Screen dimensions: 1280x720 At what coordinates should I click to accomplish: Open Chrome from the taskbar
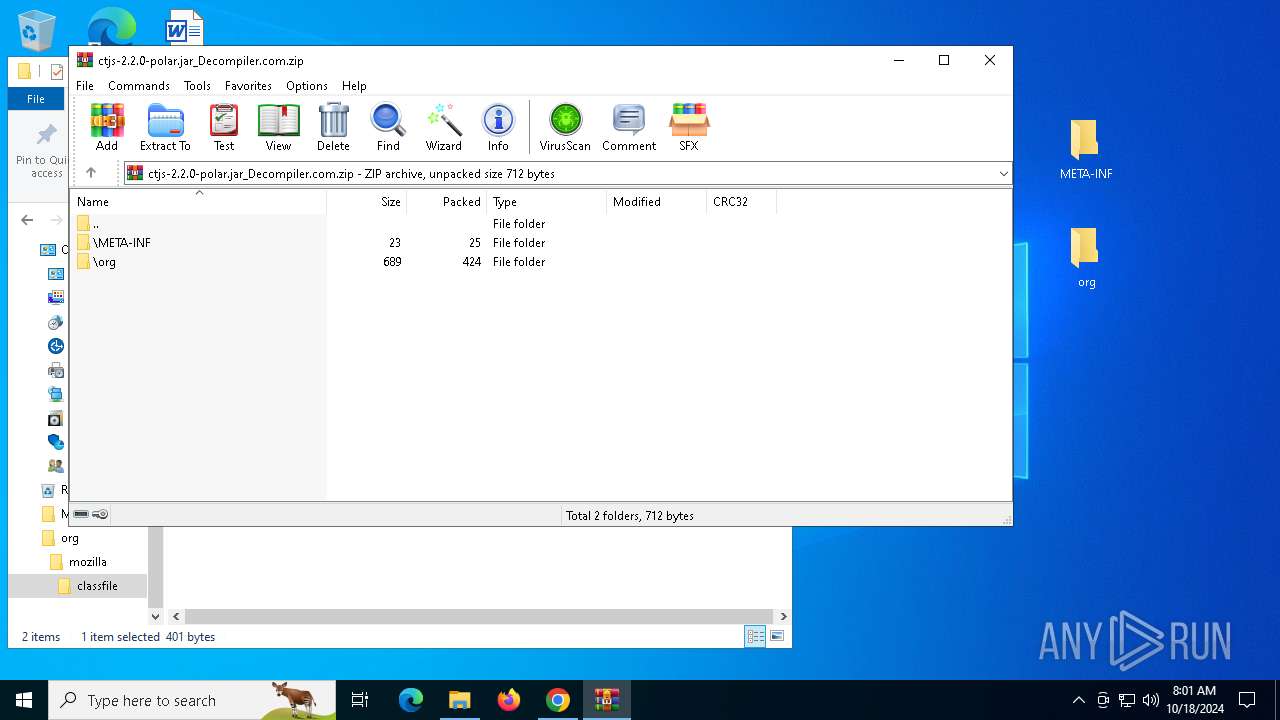[558, 700]
